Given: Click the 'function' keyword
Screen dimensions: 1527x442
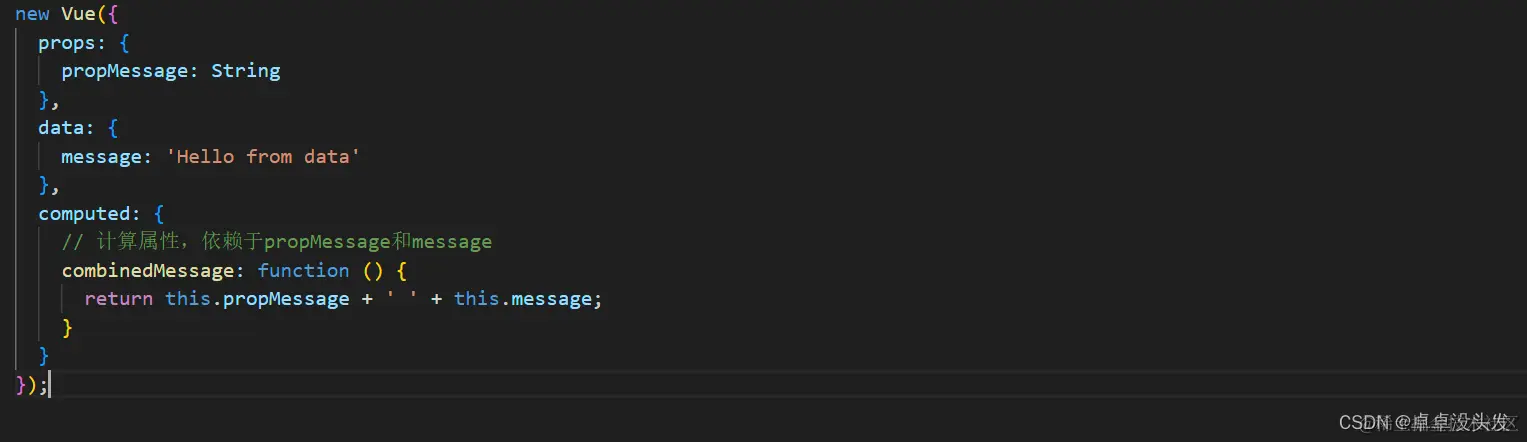Looking at the screenshot, I should coord(303,271).
